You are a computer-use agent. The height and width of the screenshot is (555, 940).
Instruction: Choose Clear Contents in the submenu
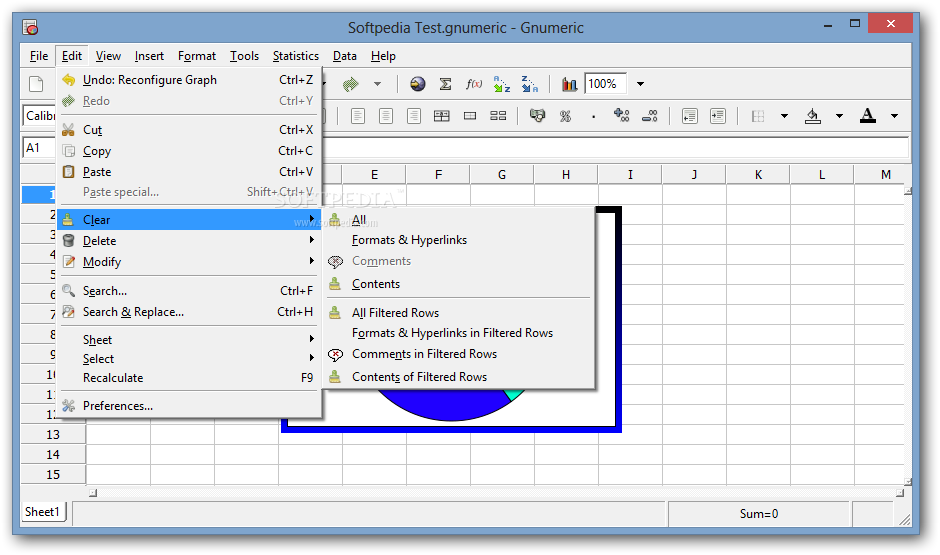459,283
